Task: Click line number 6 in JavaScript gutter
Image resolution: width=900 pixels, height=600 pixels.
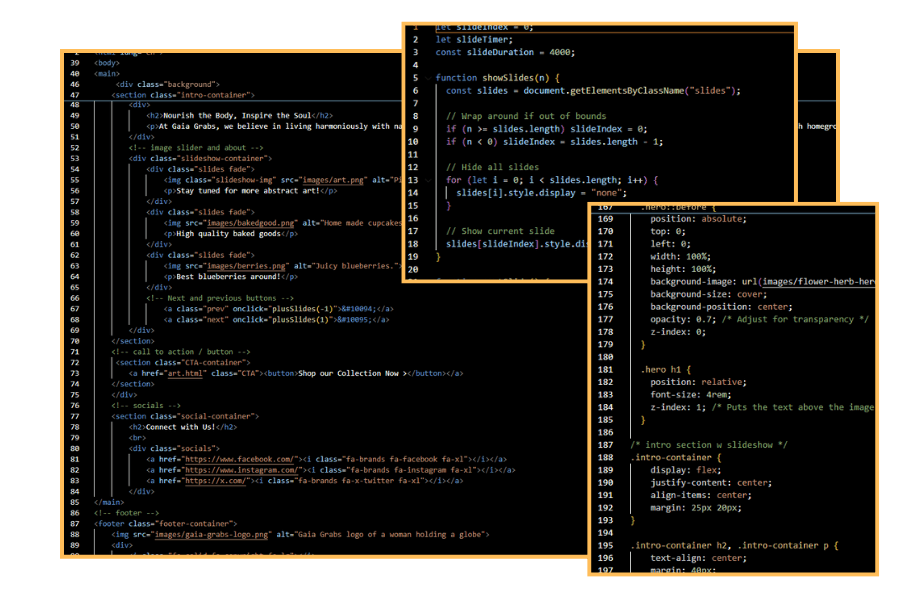Action: [x=415, y=90]
